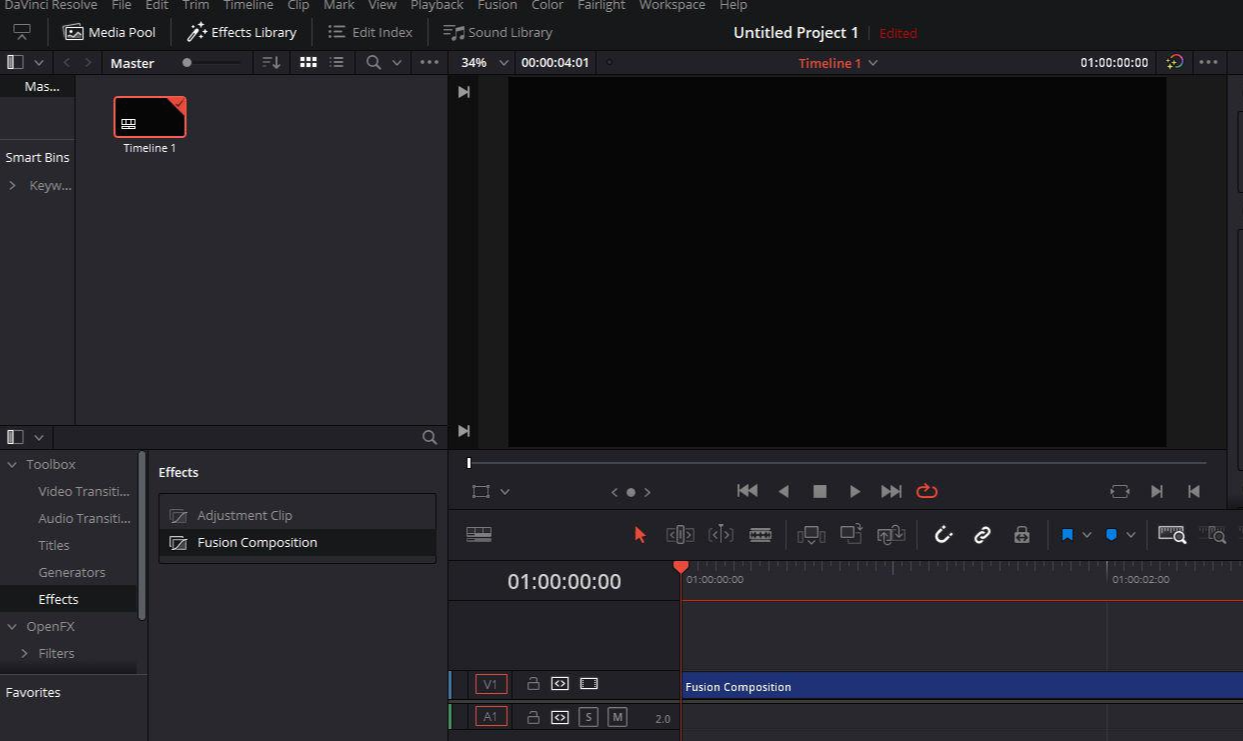Open Timeline View Options icon

pos(479,535)
